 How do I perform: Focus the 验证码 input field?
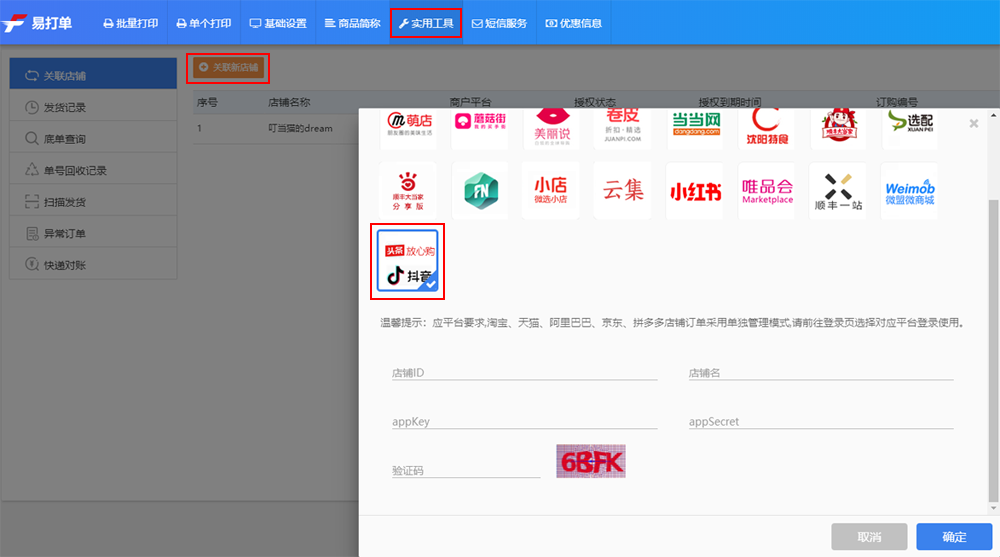pyautogui.click(x=466, y=470)
